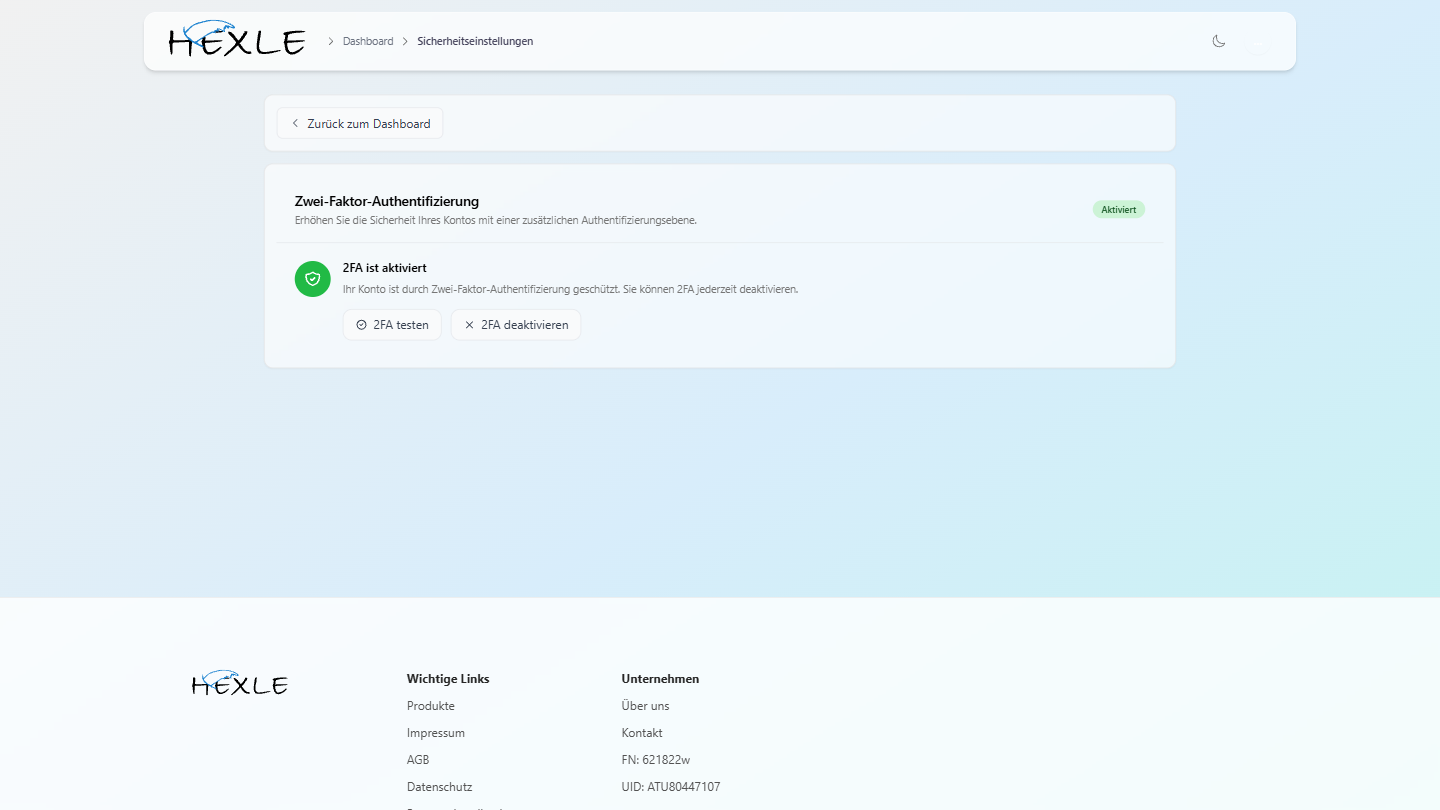Click the 2FA testen button
The height and width of the screenshot is (810, 1440).
click(x=392, y=325)
